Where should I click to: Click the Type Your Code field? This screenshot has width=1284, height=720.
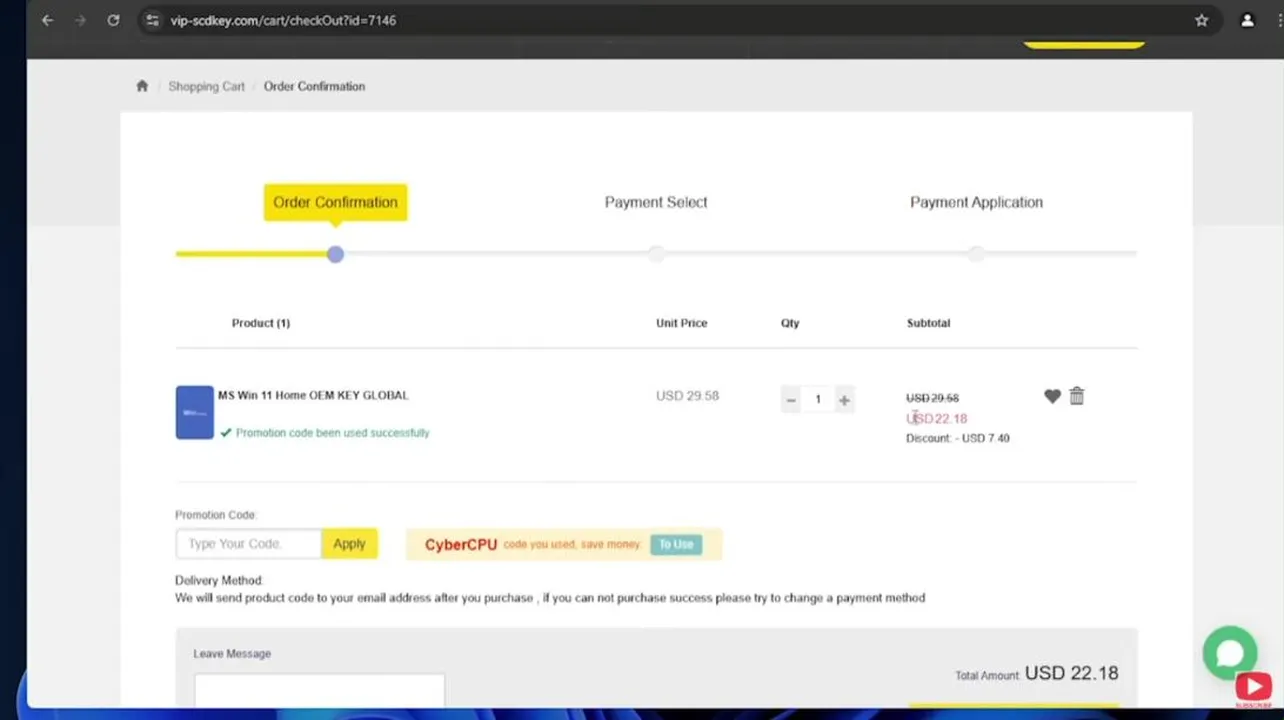[249, 543]
